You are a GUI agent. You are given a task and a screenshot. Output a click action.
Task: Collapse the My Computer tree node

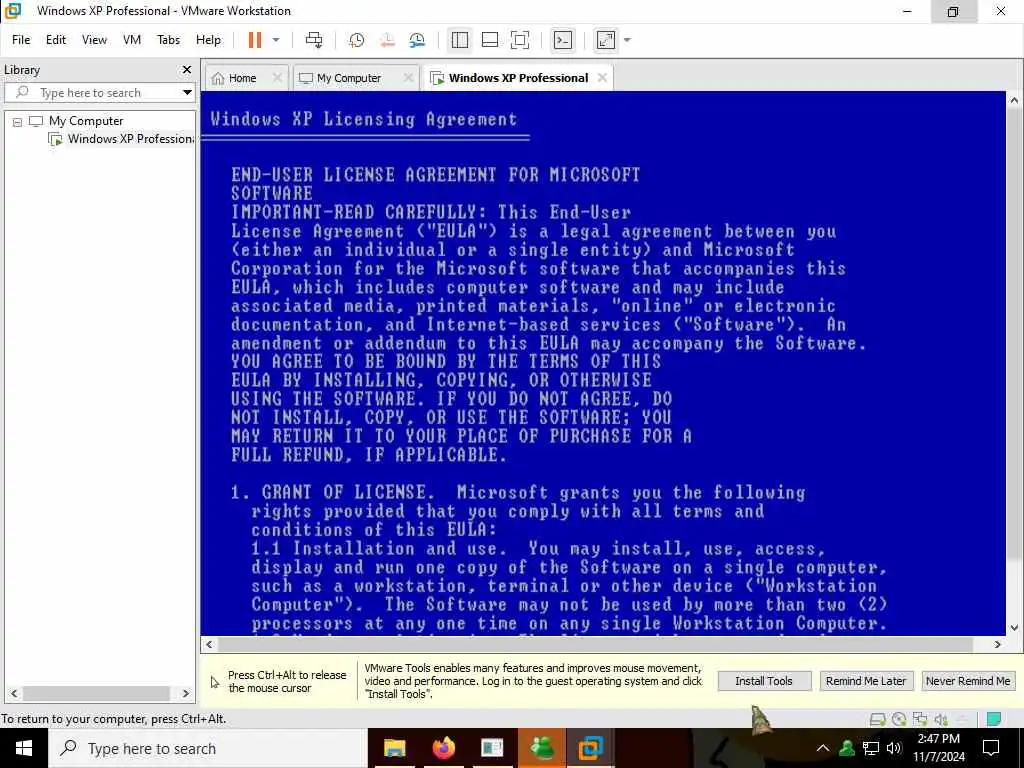(18, 121)
